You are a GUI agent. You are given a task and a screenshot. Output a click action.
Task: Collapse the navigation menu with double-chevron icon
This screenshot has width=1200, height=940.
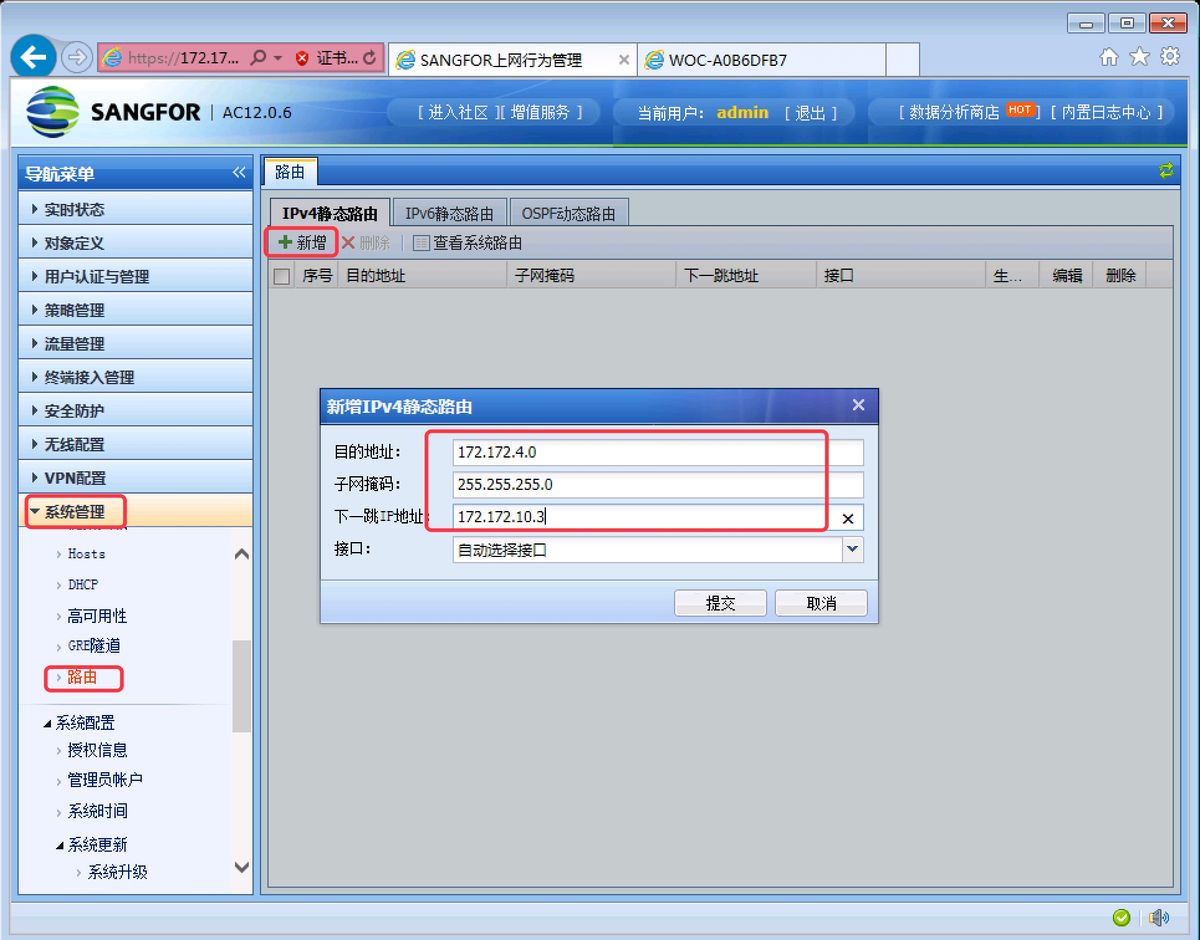tap(239, 173)
